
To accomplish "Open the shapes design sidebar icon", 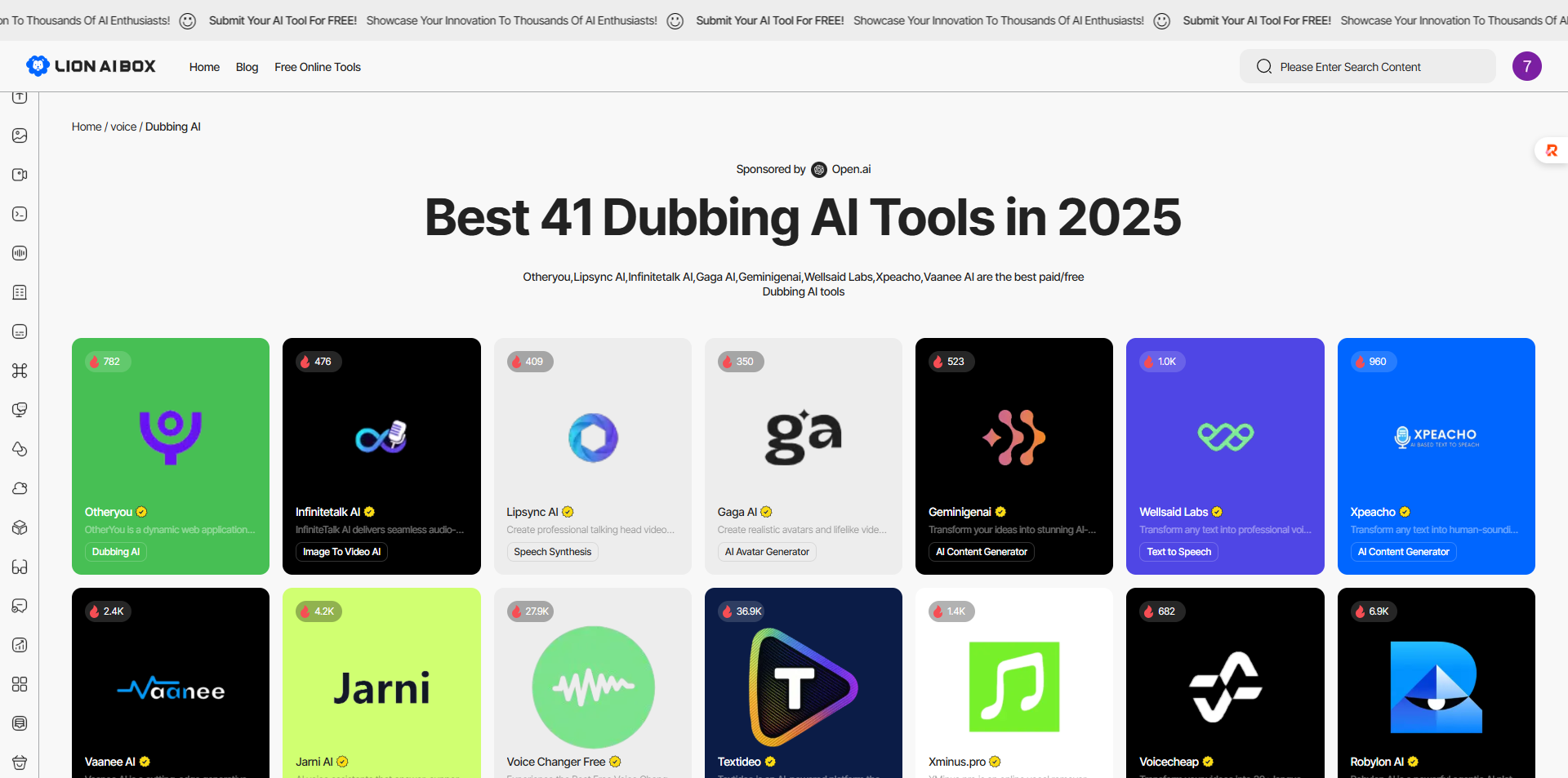I will click(x=20, y=449).
